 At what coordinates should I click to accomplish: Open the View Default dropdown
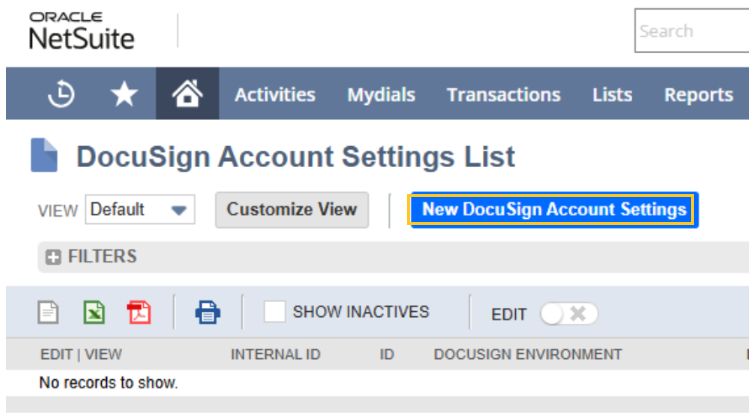pos(140,210)
